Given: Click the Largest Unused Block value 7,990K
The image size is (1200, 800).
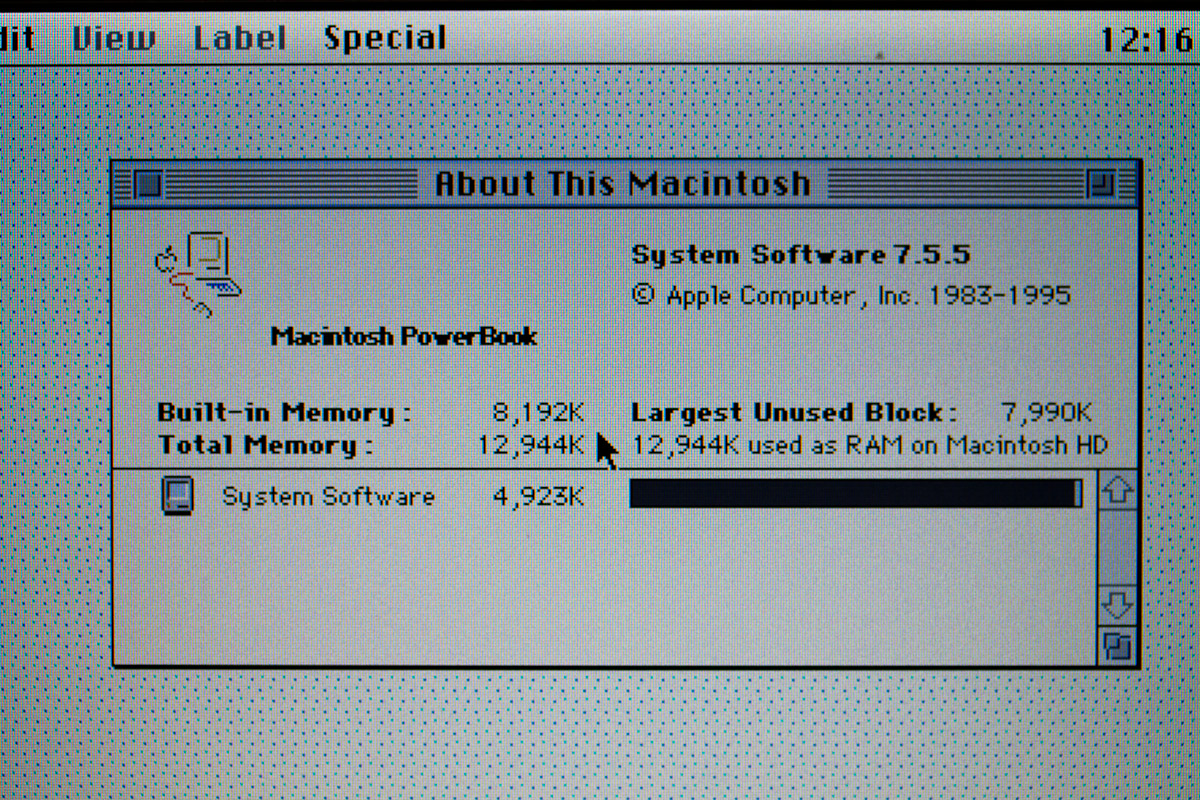Looking at the screenshot, I should point(1046,412).
